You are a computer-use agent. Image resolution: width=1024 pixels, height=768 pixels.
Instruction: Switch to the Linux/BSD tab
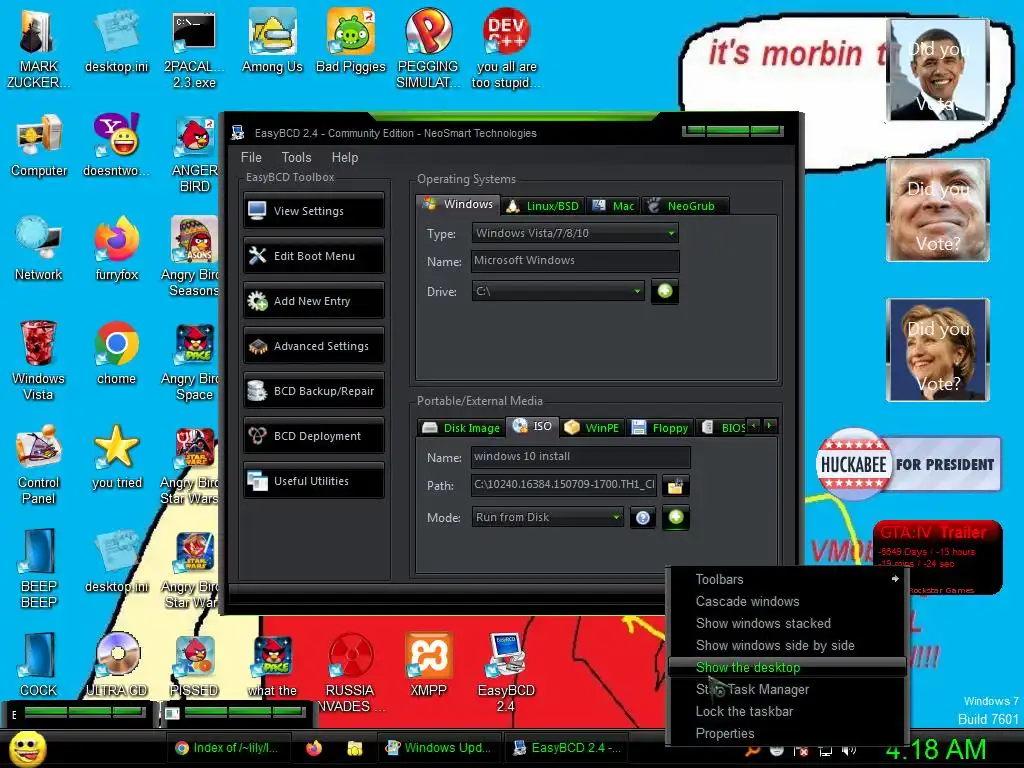(x=543, y=206)
